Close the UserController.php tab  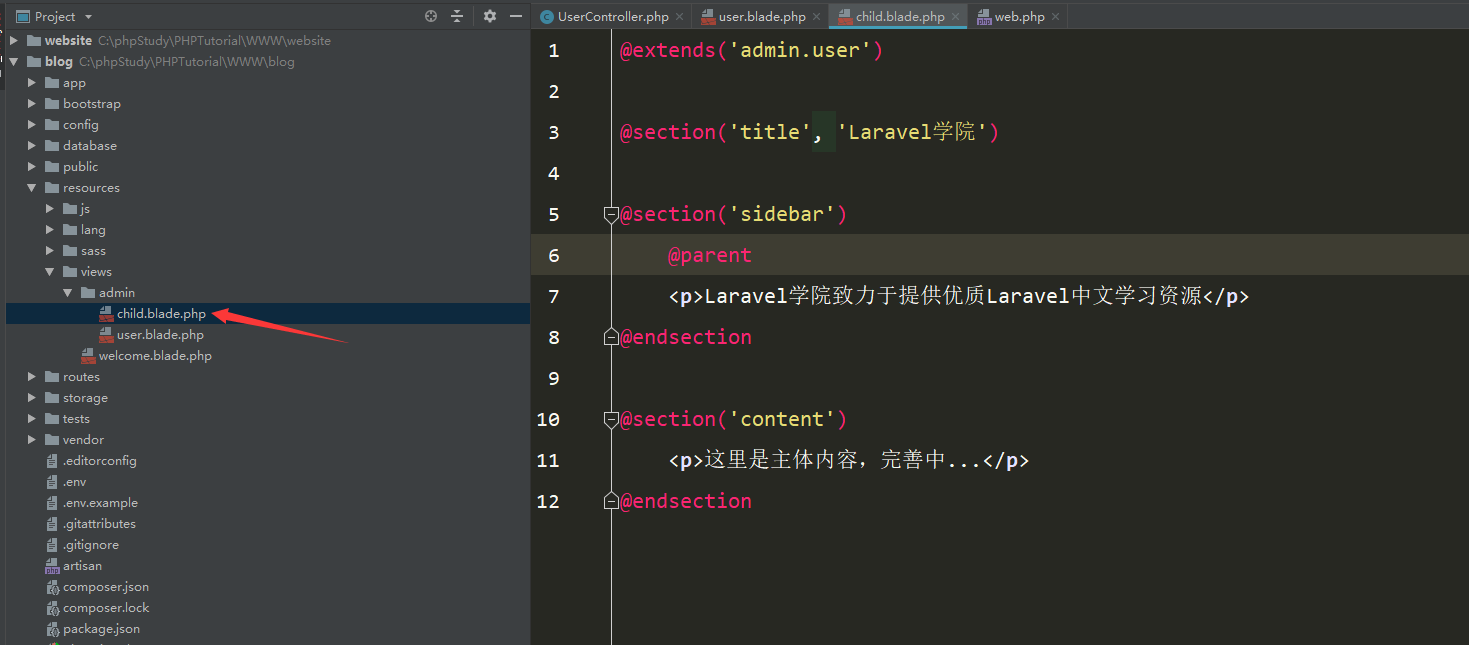680,17
